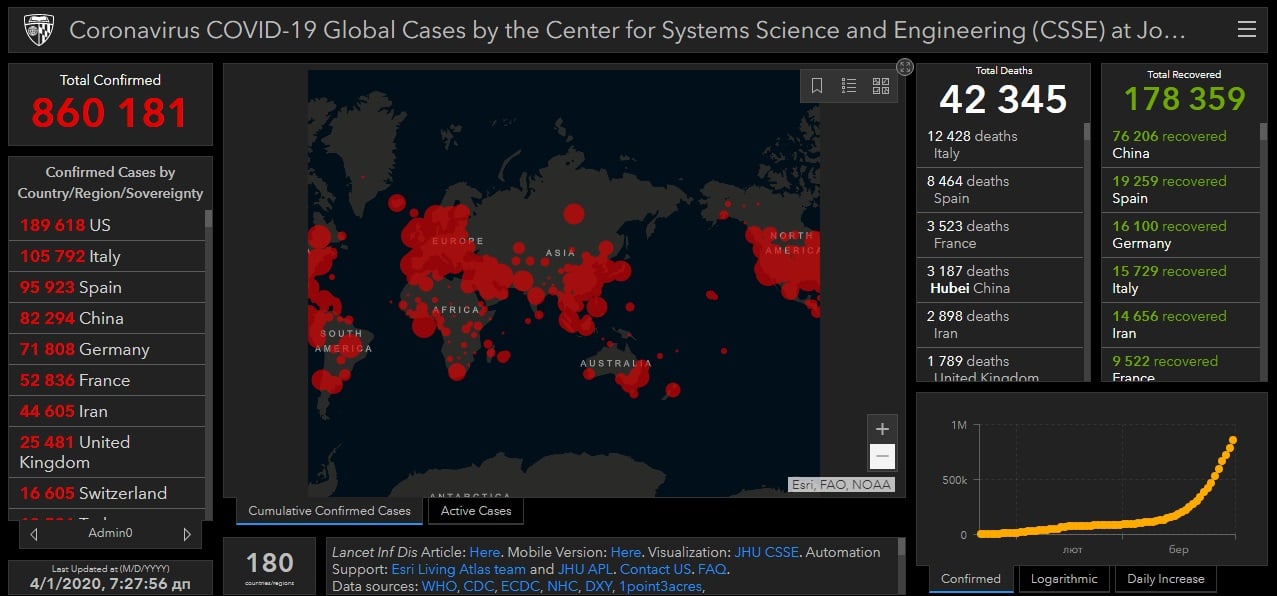
Task: Open the basemap gallery grid icon
Action: pos(881,86)
